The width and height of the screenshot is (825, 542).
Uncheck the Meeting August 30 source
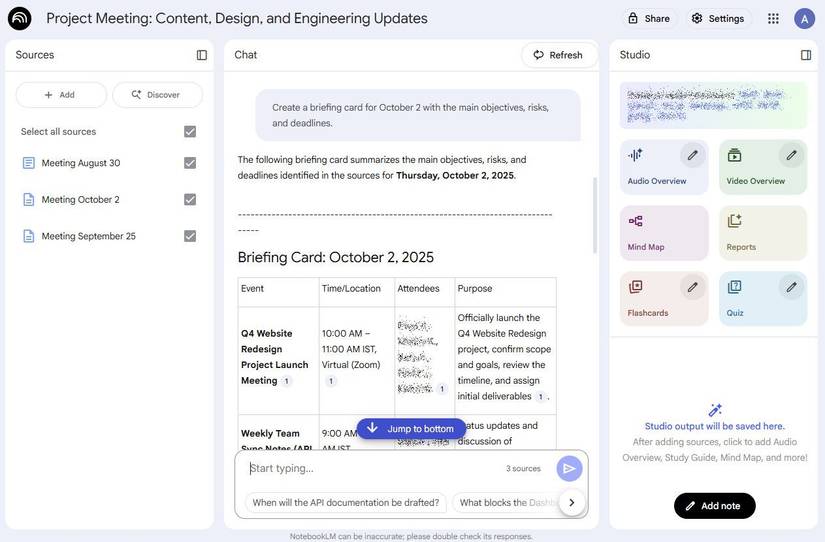(190, 163)
